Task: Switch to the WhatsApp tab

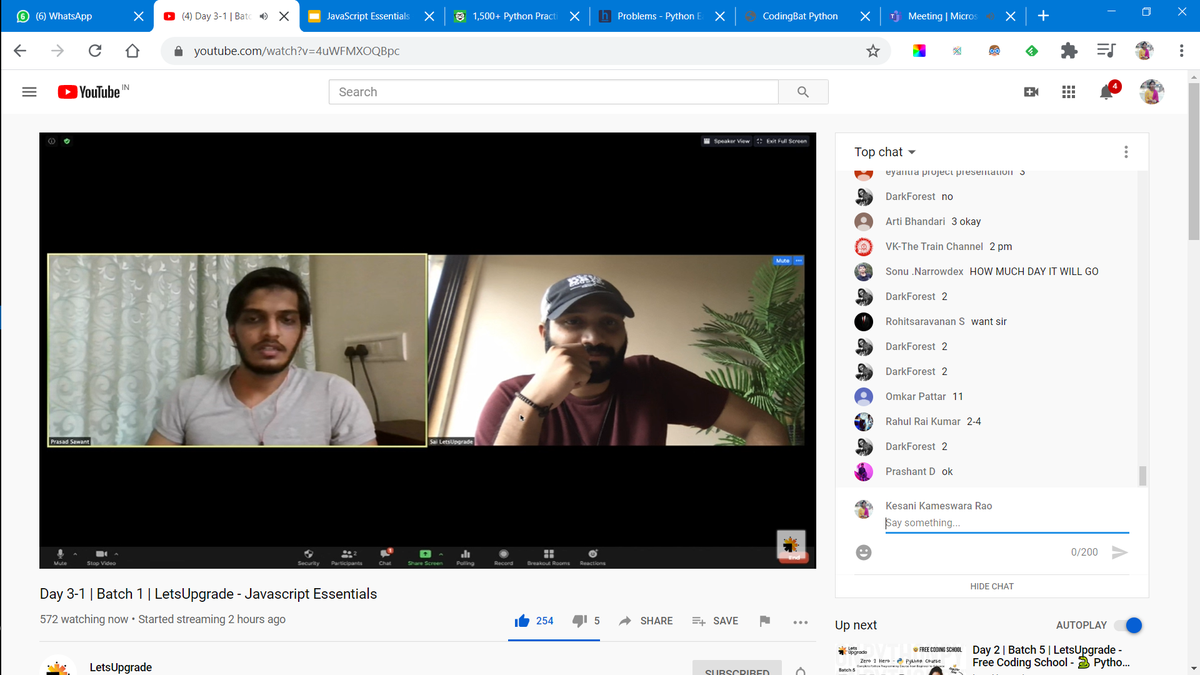Action: 77,16
